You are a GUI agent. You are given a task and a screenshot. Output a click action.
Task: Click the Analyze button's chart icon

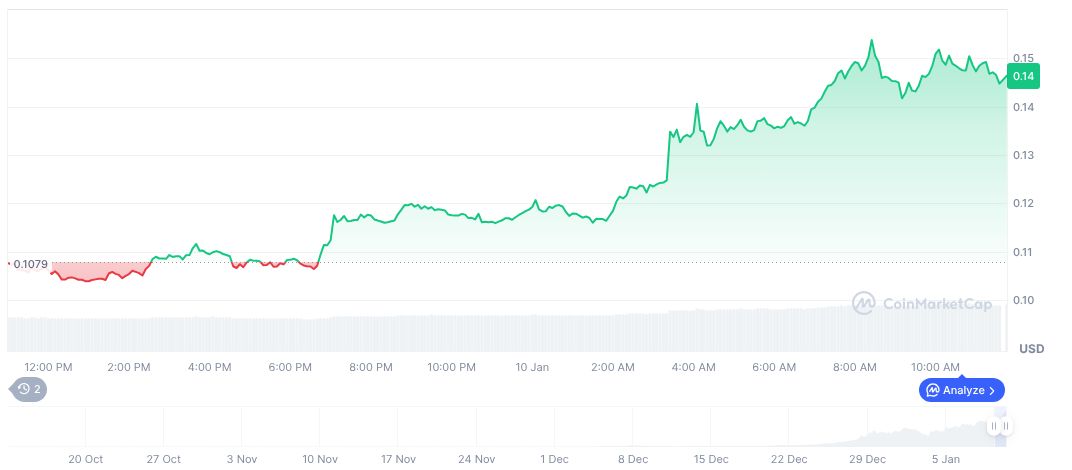pos(932,390)
